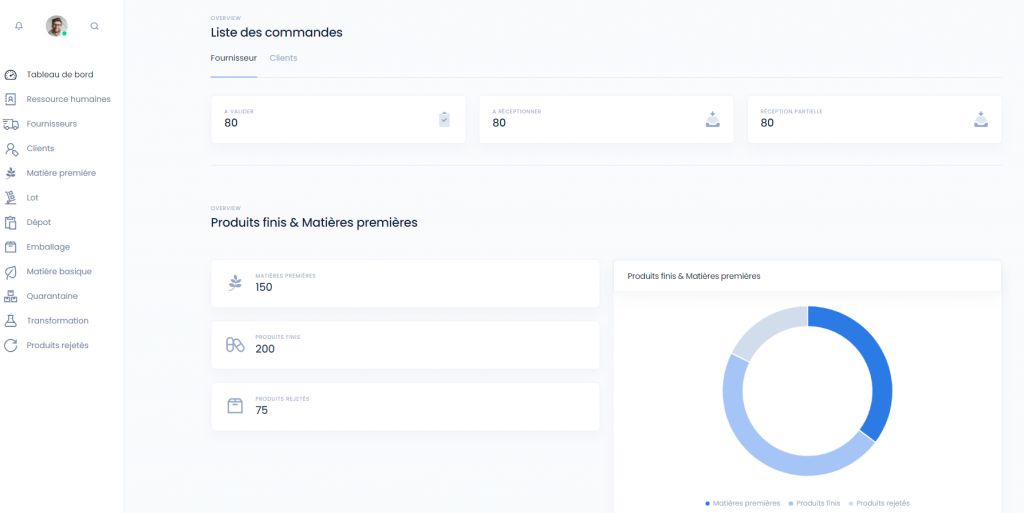Click the Transformation flask icon
This screenshot has height=513, width=1024.
(11, 321)
